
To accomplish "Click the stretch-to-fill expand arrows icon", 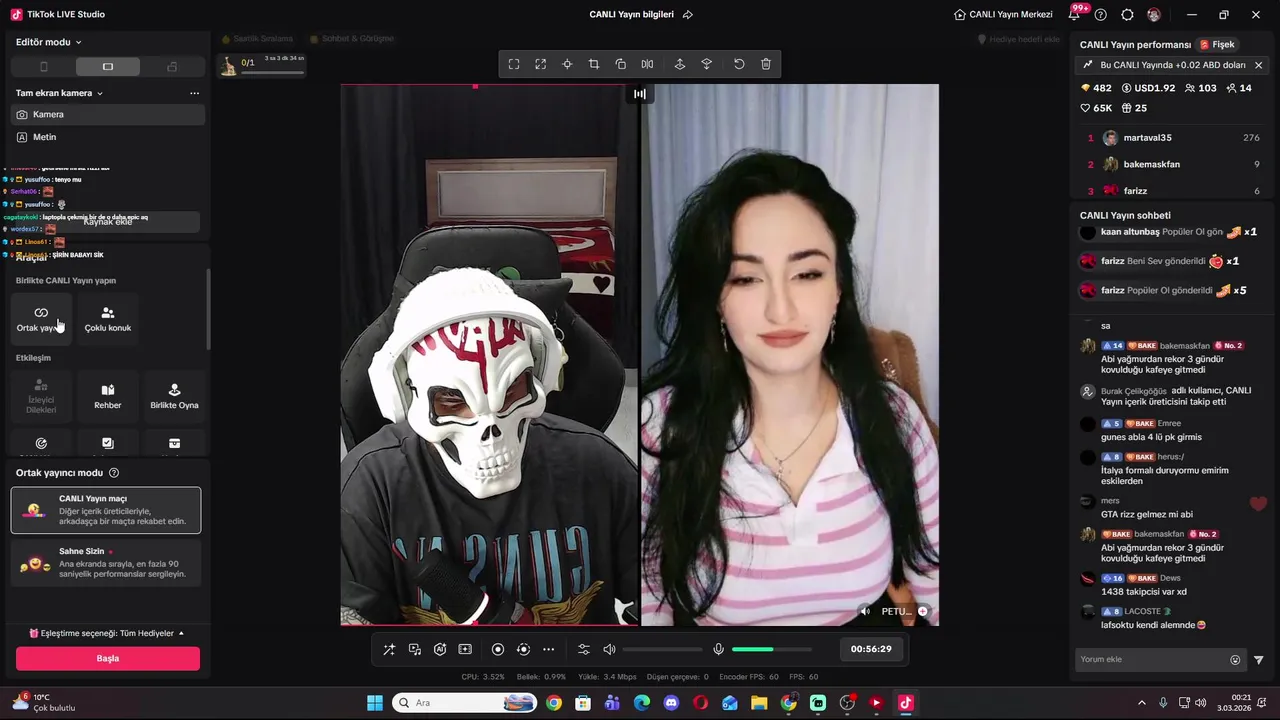I will tap(541, 64).
